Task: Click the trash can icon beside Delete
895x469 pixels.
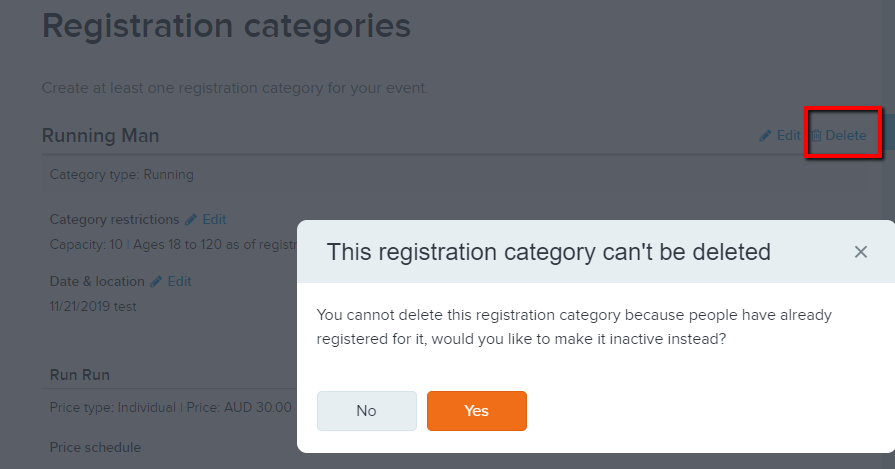Action: pyautogui.click(x=816, y=135)
